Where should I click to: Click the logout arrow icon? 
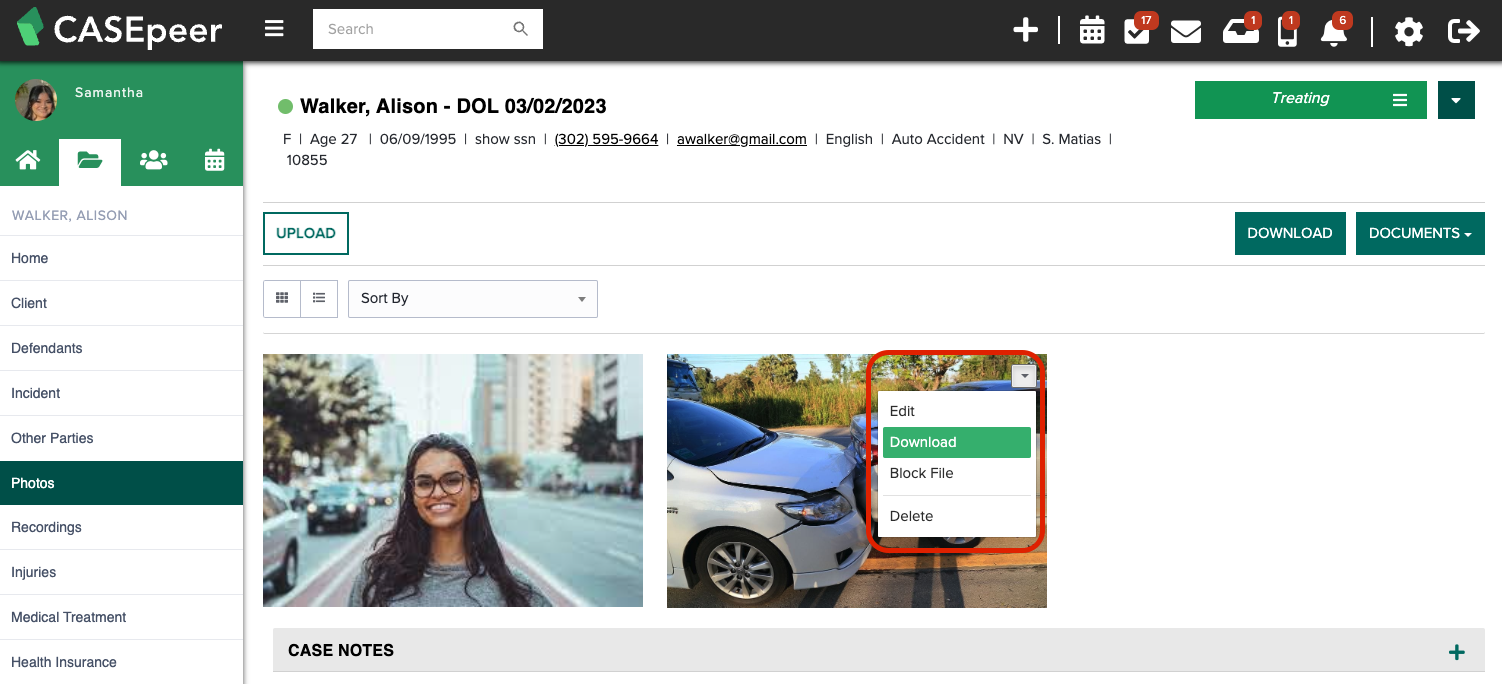pos(1463,31)
